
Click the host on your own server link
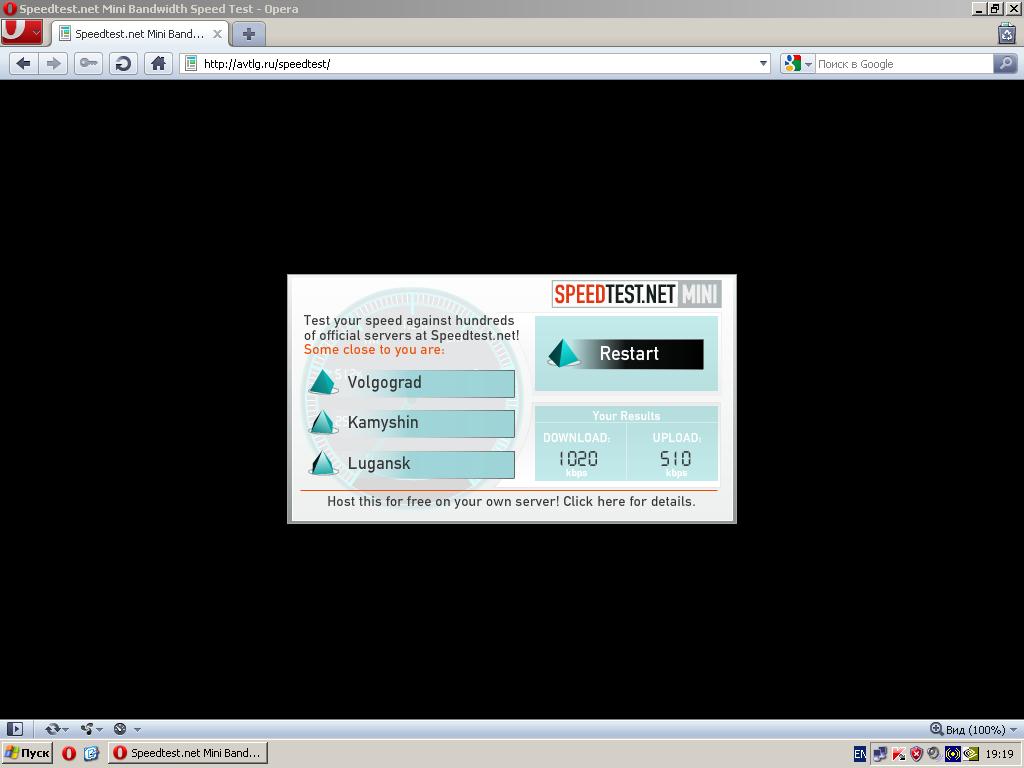pos(510,501)
